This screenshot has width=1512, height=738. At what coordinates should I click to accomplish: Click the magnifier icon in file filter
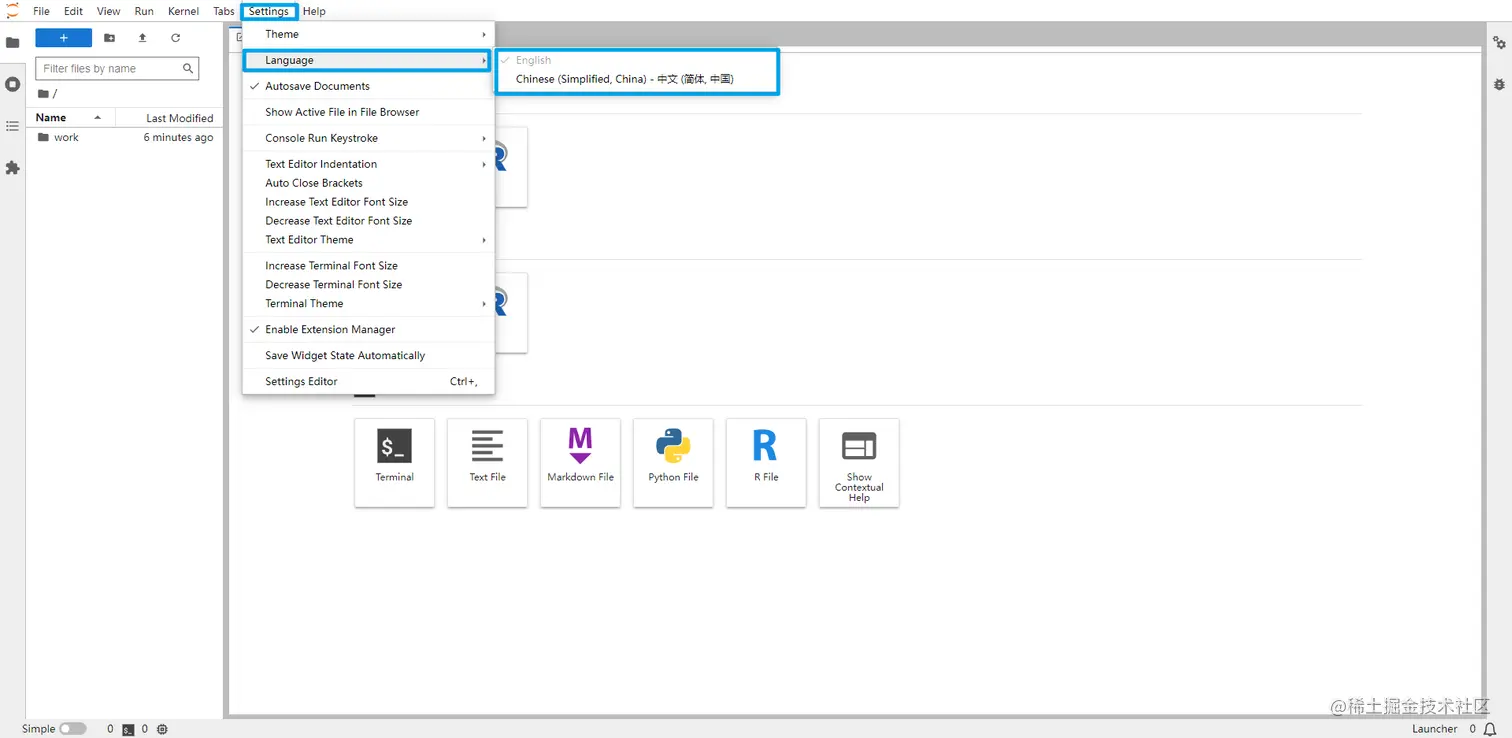pos(187,68)
